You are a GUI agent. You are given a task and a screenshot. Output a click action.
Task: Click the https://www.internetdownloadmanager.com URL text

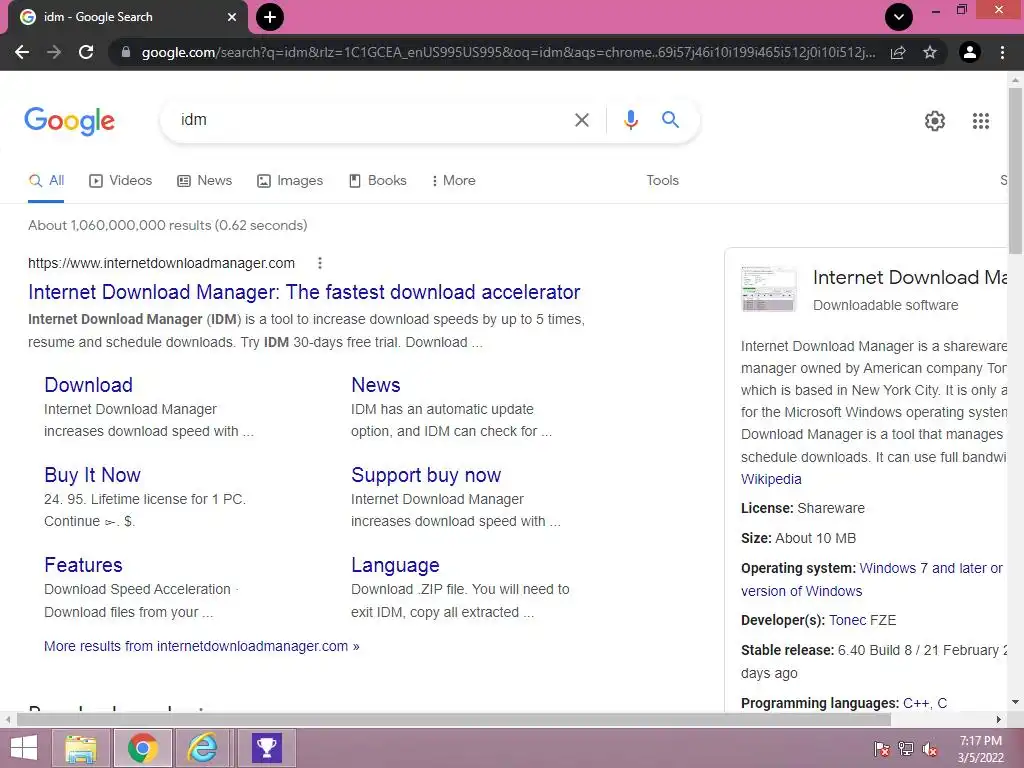(x=161, y=263)
